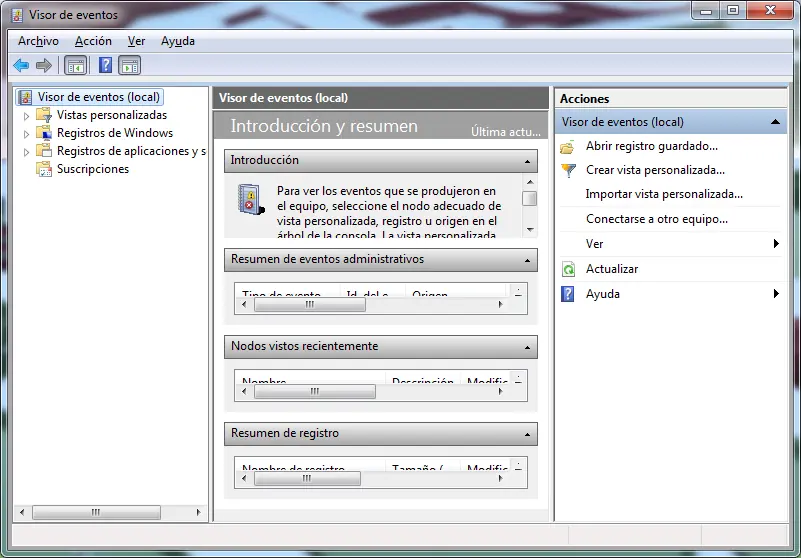Click horizontal scrollbar thumb under Resumen de registro
Screen dimensions: 801x558
click(x=307, y=478)
